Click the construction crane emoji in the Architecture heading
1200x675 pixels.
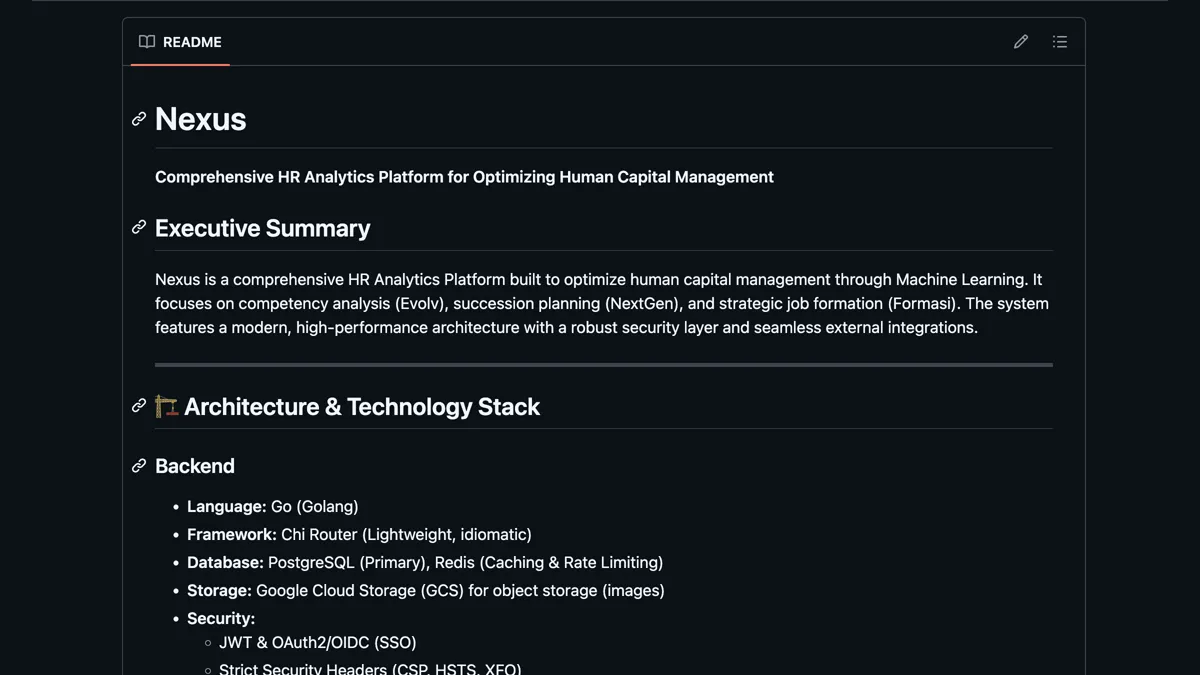[166, 406]
